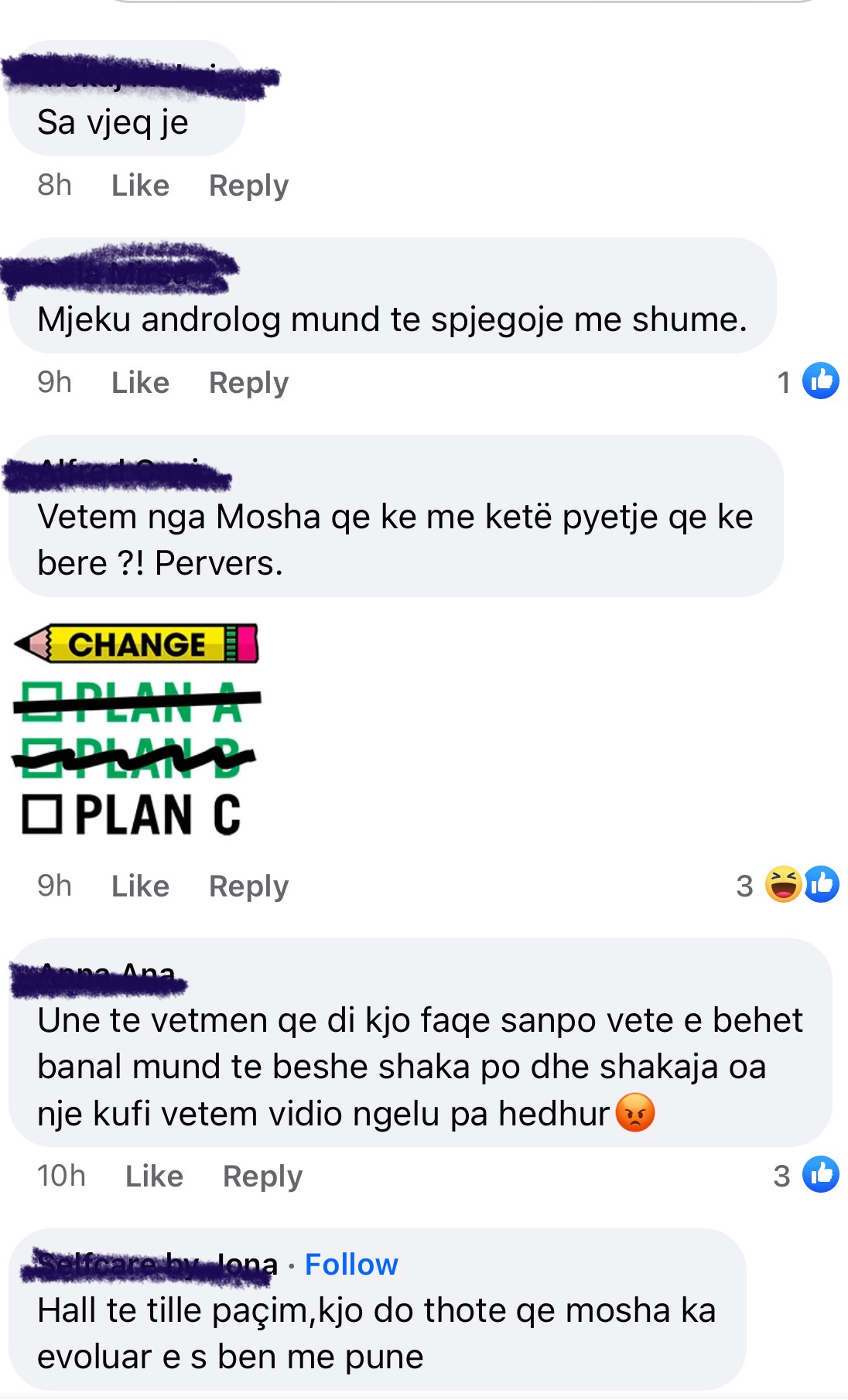Viewport: 848px width, 1400px height.
Task: Reply to the comment with the Plan C sticker
Action: click(x=248, y=886)
